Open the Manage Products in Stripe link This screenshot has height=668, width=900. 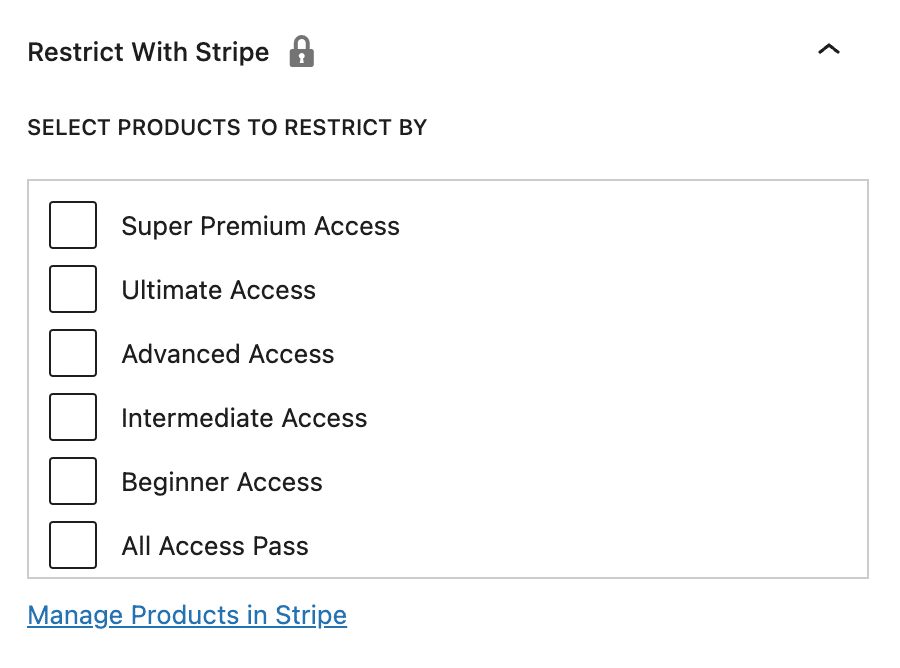[x=187, y=615]
